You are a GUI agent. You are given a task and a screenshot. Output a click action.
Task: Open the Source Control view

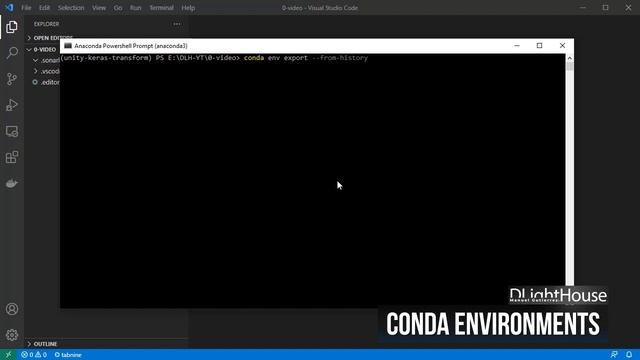tap(12, 79)
